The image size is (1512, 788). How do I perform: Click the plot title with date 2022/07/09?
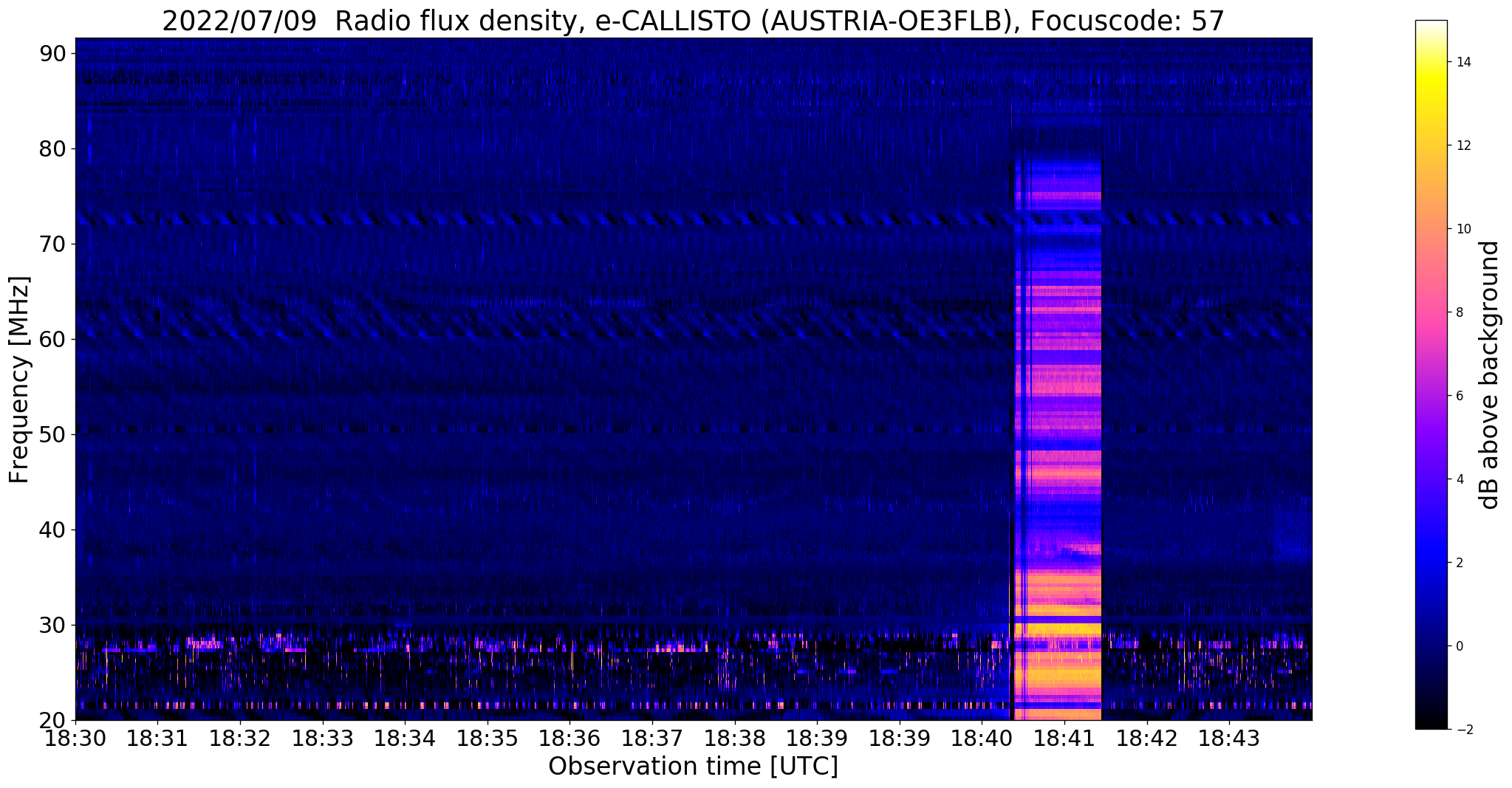(693, 21)
